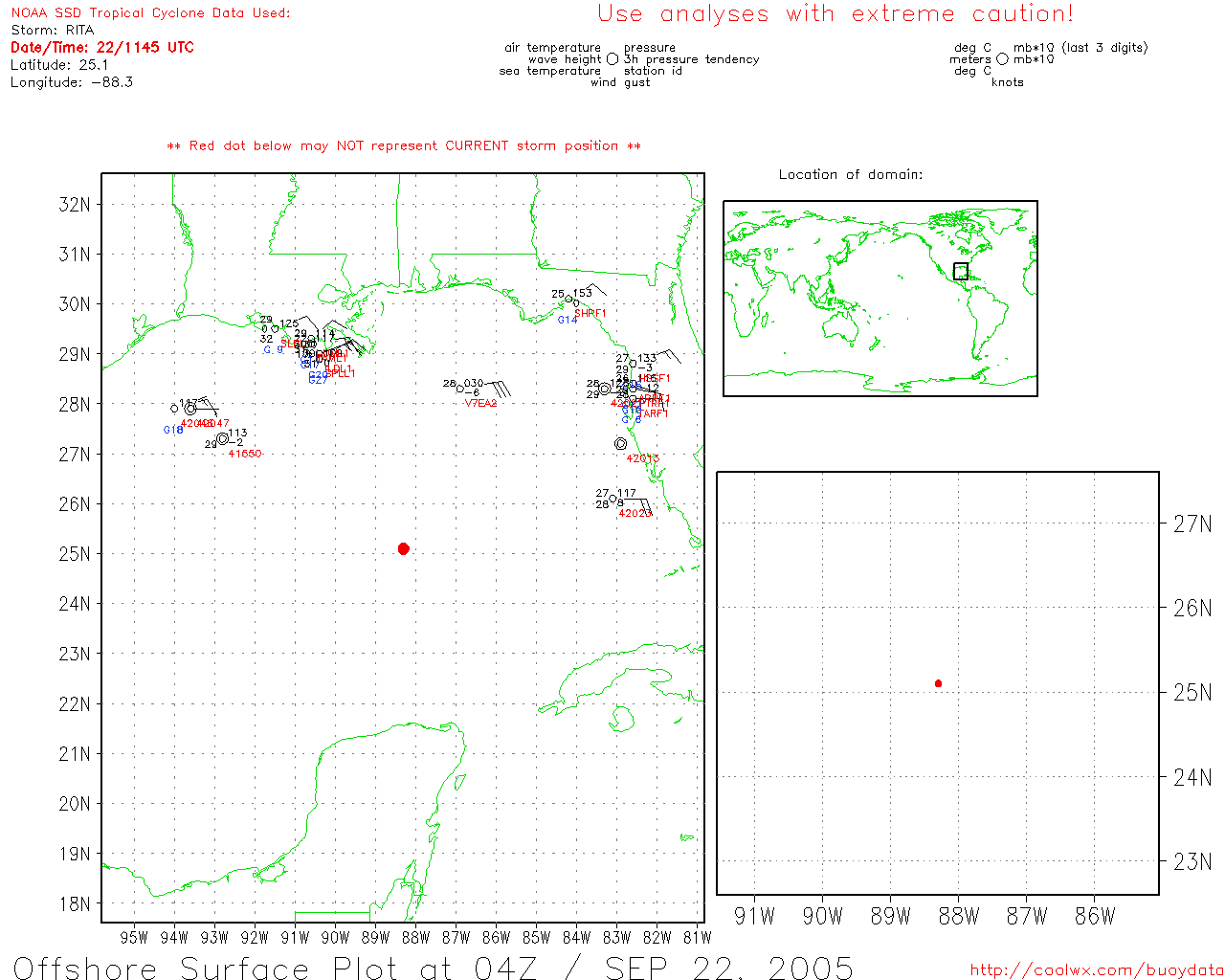Click the blue G18 station label
The height and width of the screenshot is (980, 1225).
click(172, 431)
